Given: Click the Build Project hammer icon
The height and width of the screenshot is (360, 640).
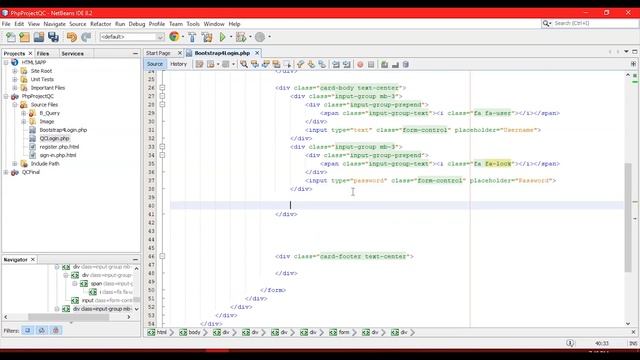Looking at the screenshot, I should click(x=192, y=37).
